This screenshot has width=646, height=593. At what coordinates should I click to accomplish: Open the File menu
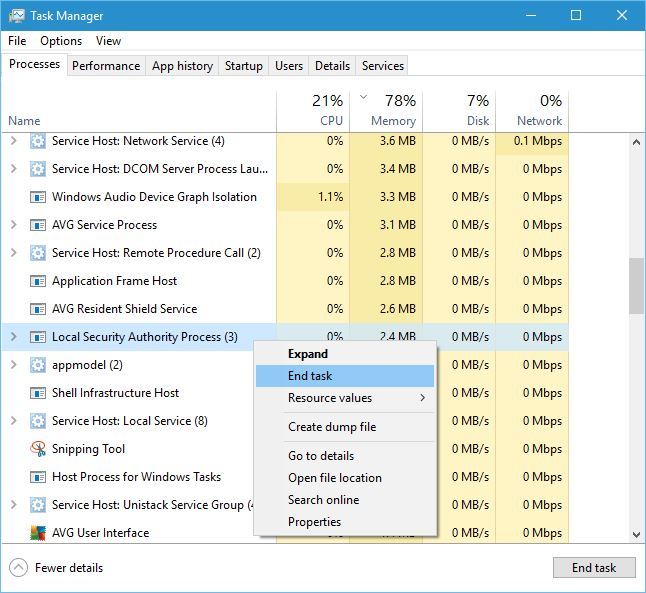[x=17, y=41]
